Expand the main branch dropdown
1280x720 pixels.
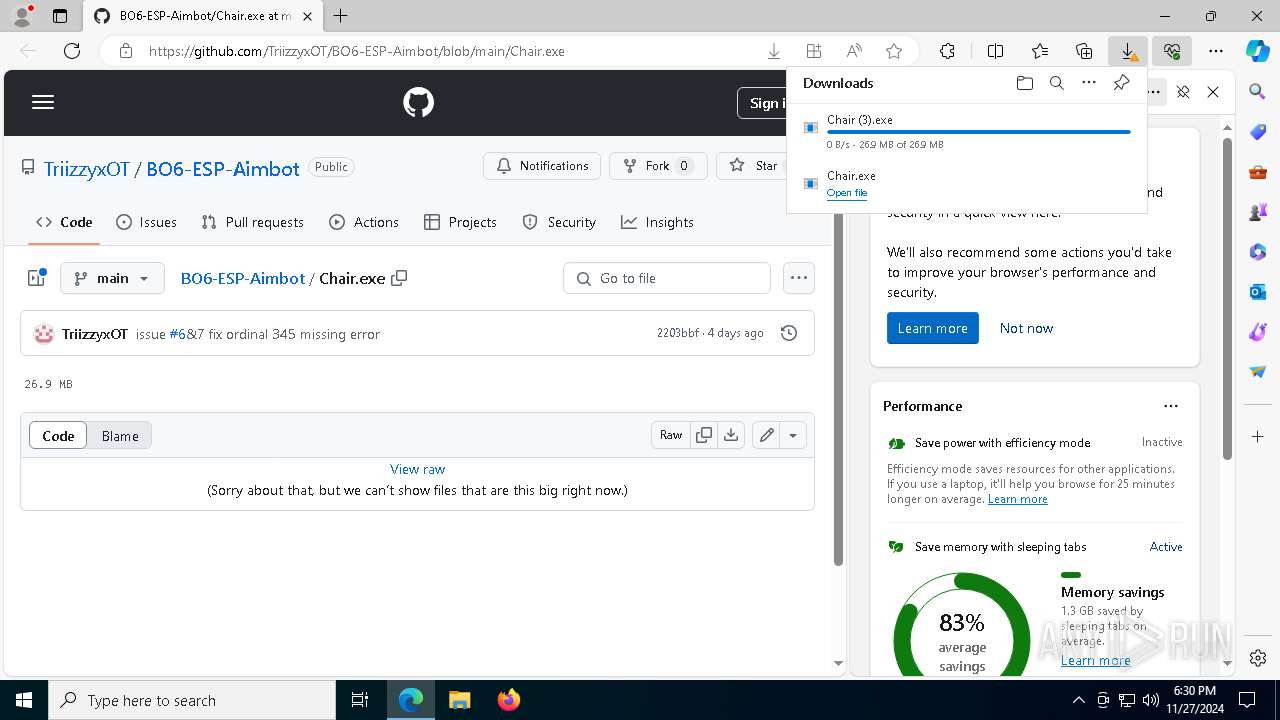[x=112, y=278]
